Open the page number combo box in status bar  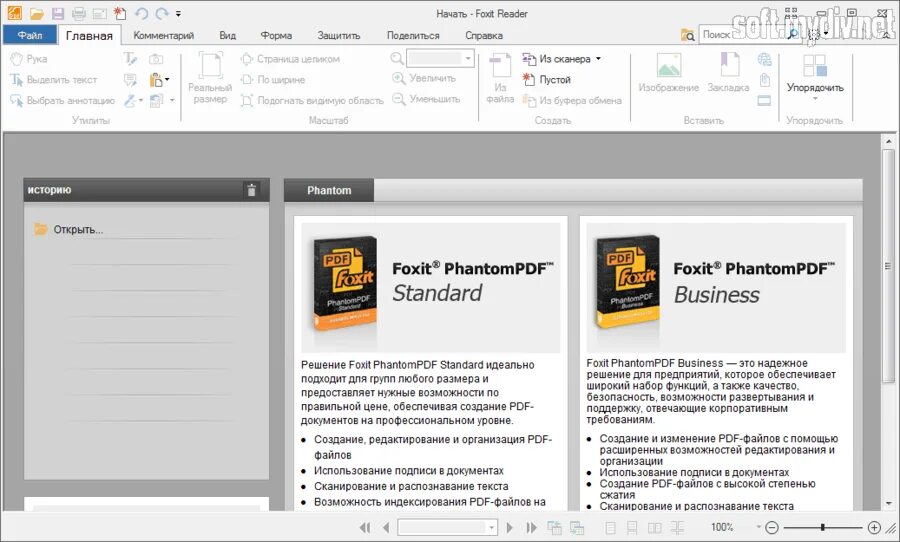pyautogui.click(x=447, y=527)
